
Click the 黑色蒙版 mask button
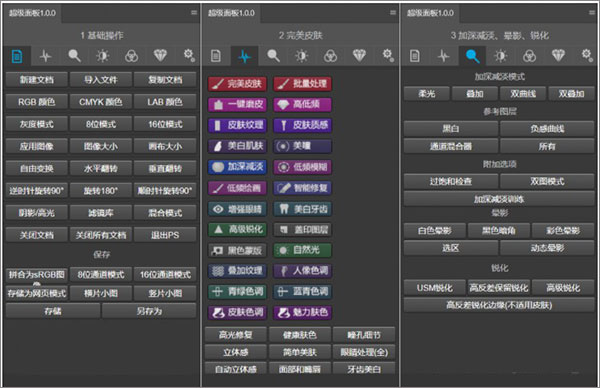click(237, 251)
